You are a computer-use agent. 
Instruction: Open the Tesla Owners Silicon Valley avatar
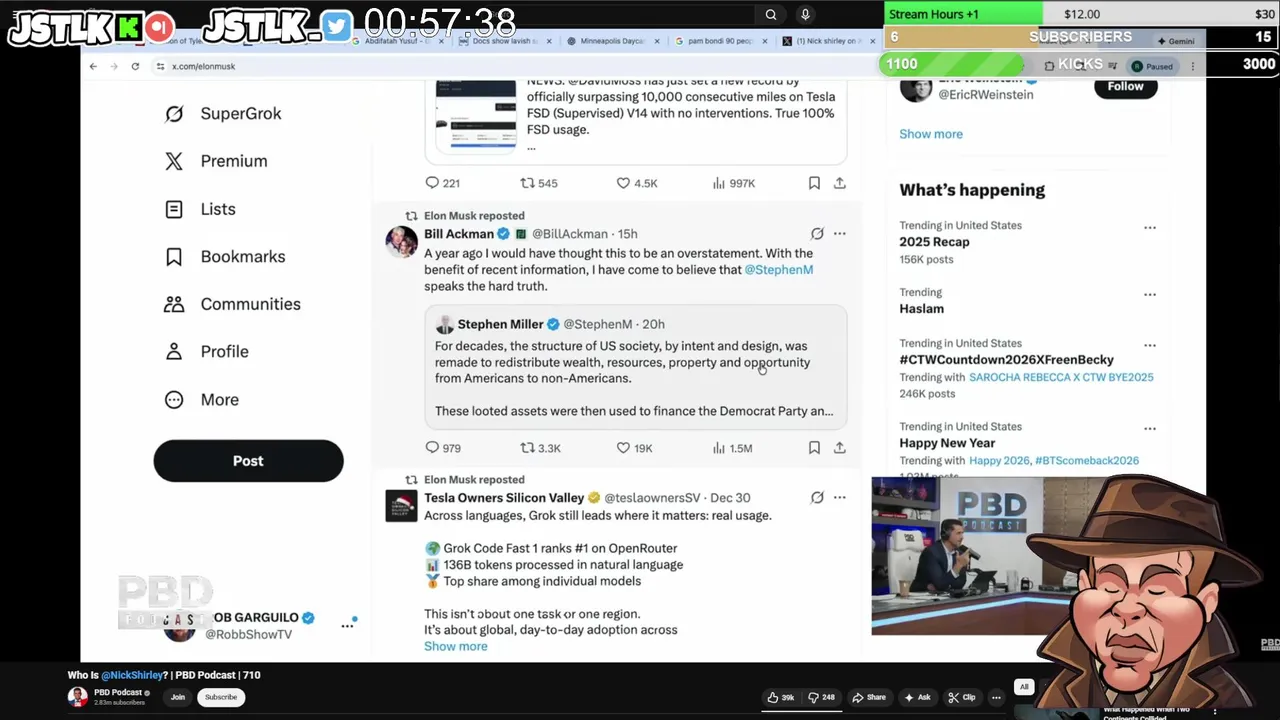402,506
